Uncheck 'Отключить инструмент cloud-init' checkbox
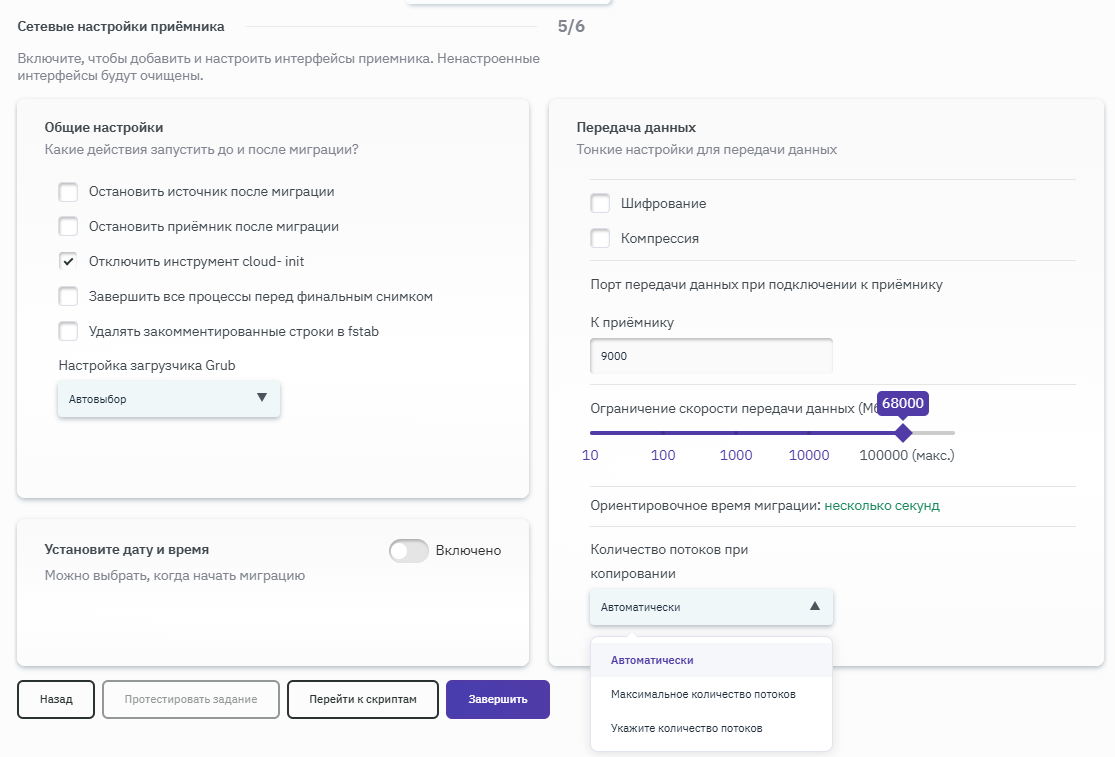Screen dimensions: 1115x757 coord(68,262)
